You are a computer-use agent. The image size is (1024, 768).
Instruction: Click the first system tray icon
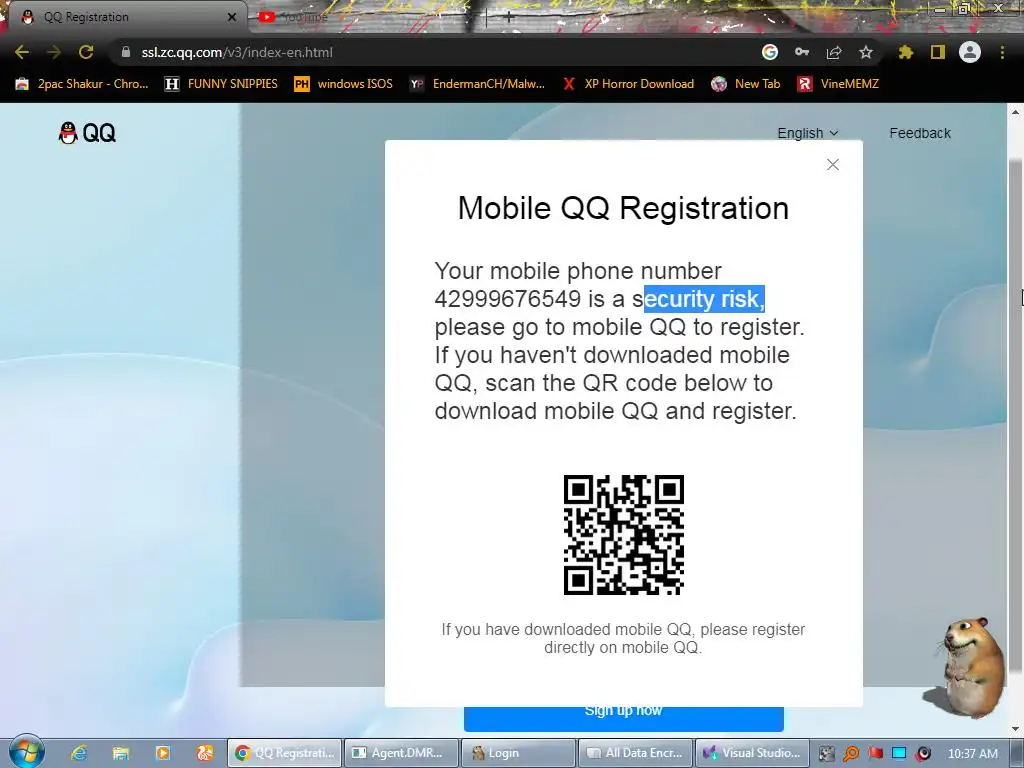coord(827,754)
